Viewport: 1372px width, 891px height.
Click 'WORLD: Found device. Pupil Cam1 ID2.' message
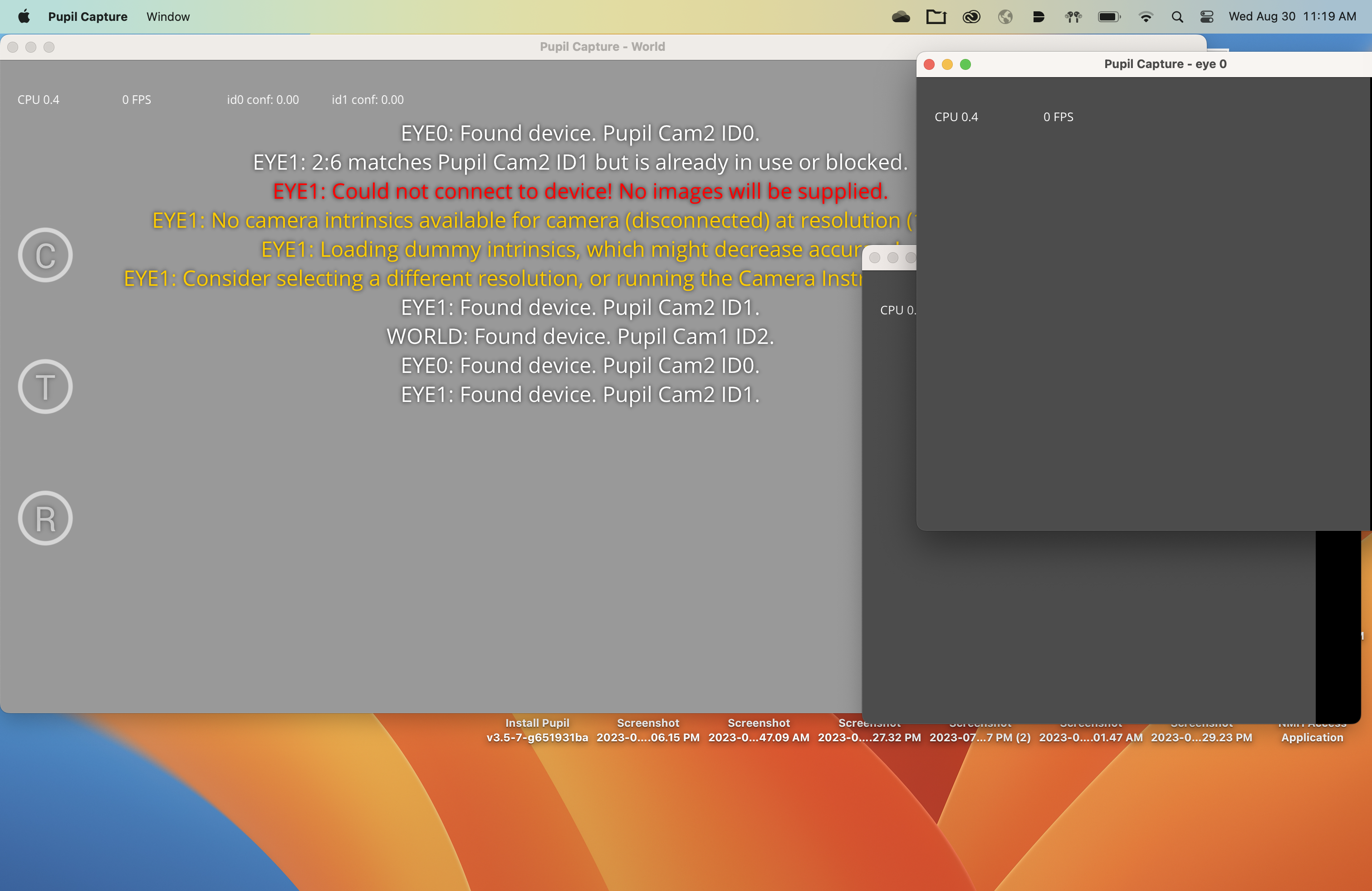point(580,337)
